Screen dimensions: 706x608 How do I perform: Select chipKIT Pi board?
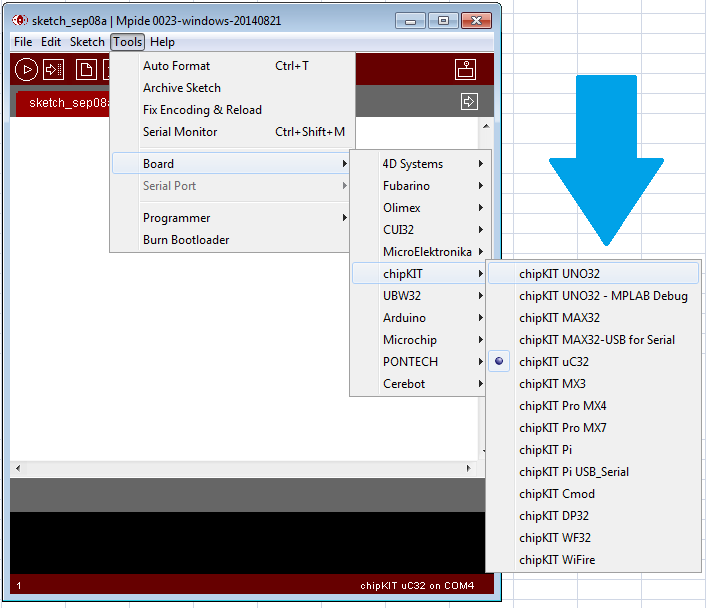click(x=593, y=450)
